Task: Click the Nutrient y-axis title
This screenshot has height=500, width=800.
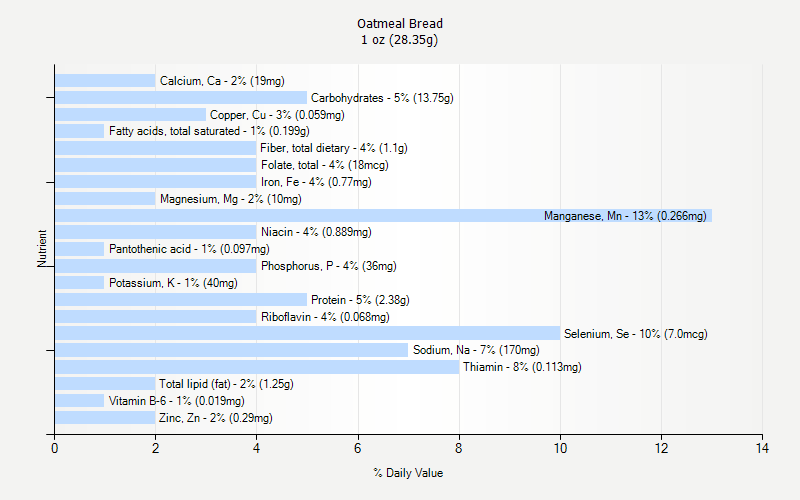Action: [43, 249]
